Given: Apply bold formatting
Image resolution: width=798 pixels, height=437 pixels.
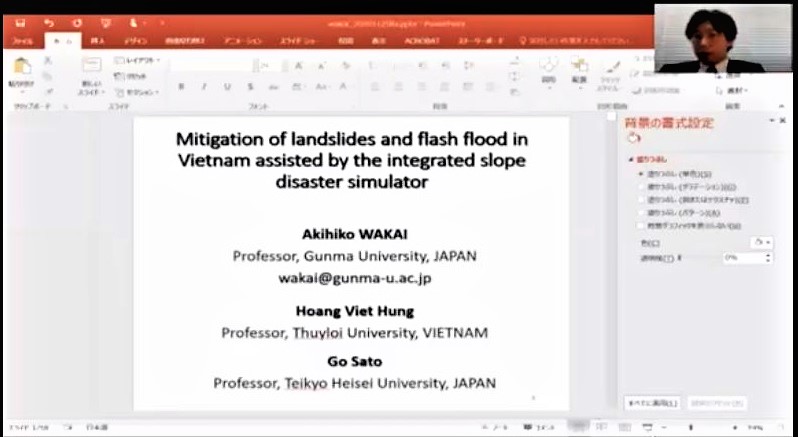Looking at the screenshot, I should point(181,87).
